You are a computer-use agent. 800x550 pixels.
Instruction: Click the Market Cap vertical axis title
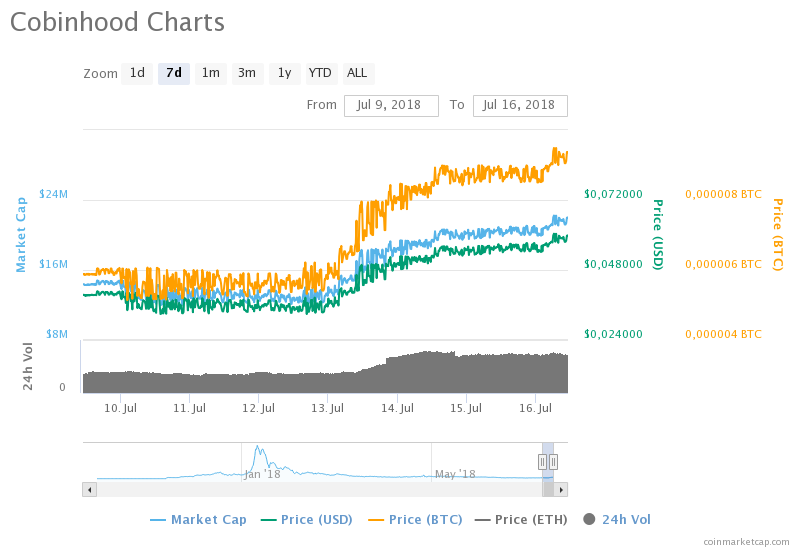(21, 235)
